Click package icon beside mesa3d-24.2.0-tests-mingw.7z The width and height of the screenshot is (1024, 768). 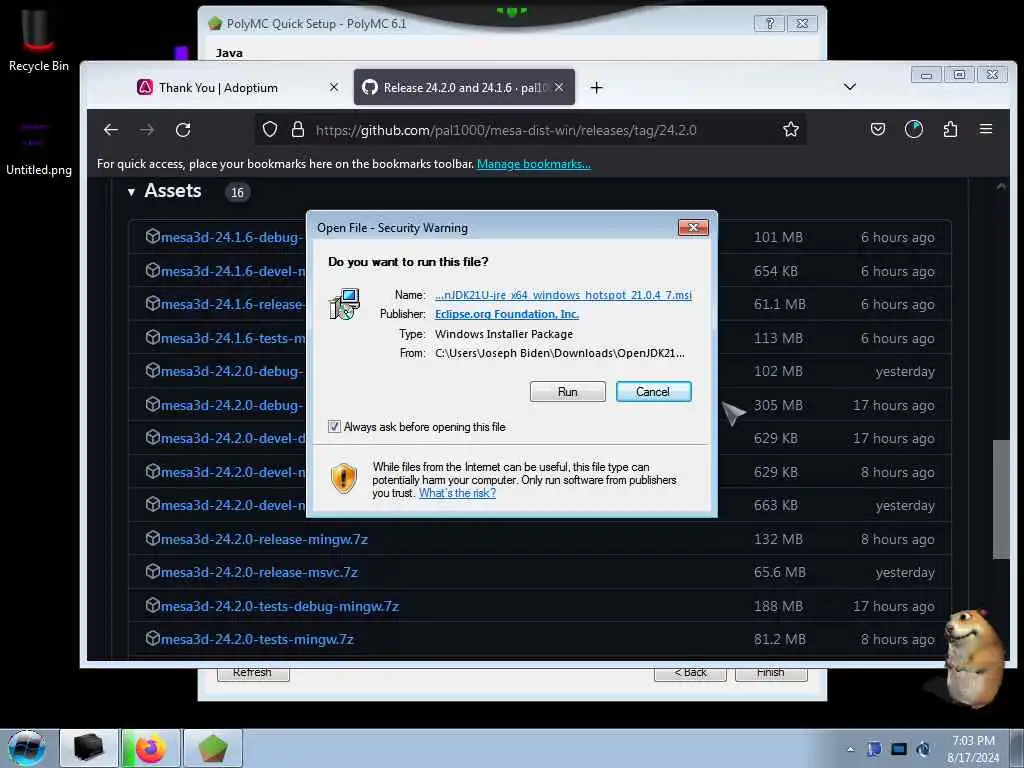tap(152, 639)
